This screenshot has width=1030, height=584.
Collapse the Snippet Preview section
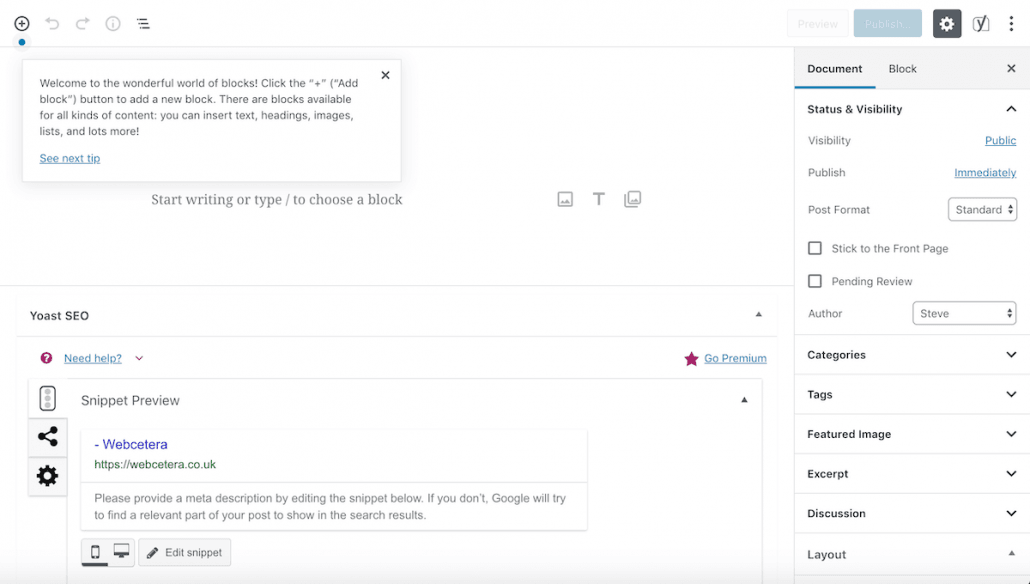click(744, 399)
